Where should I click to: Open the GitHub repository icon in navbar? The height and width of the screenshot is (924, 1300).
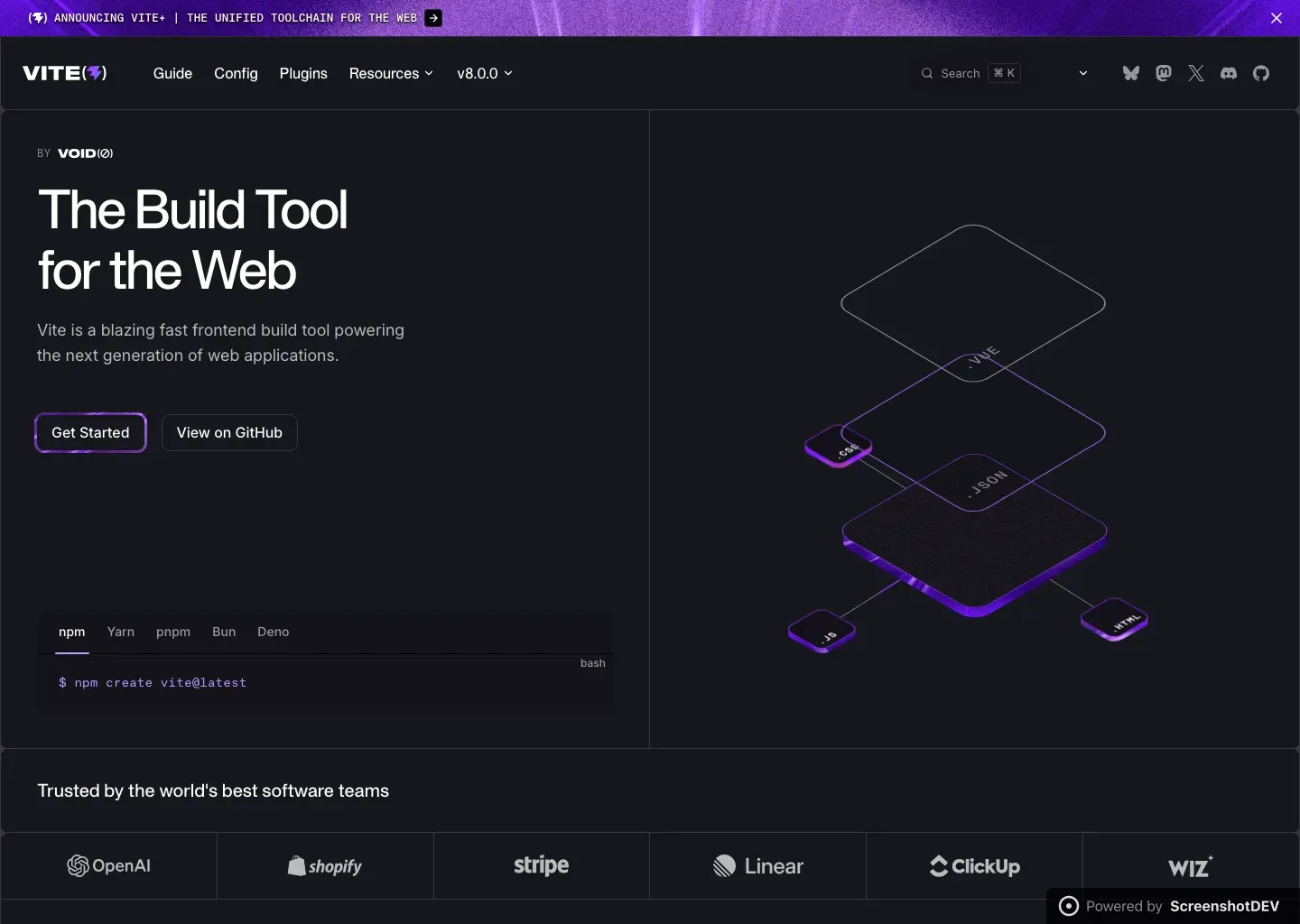pos(1261,73)
